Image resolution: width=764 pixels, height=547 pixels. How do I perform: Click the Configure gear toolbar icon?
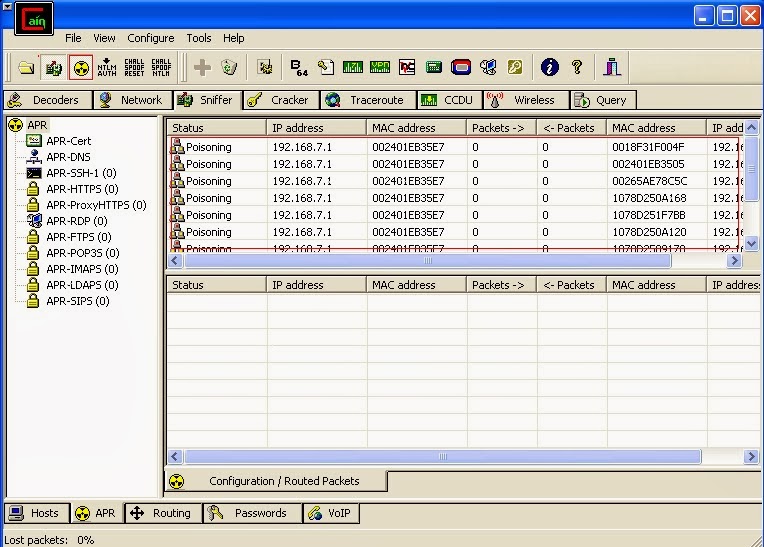pos(265,67)
